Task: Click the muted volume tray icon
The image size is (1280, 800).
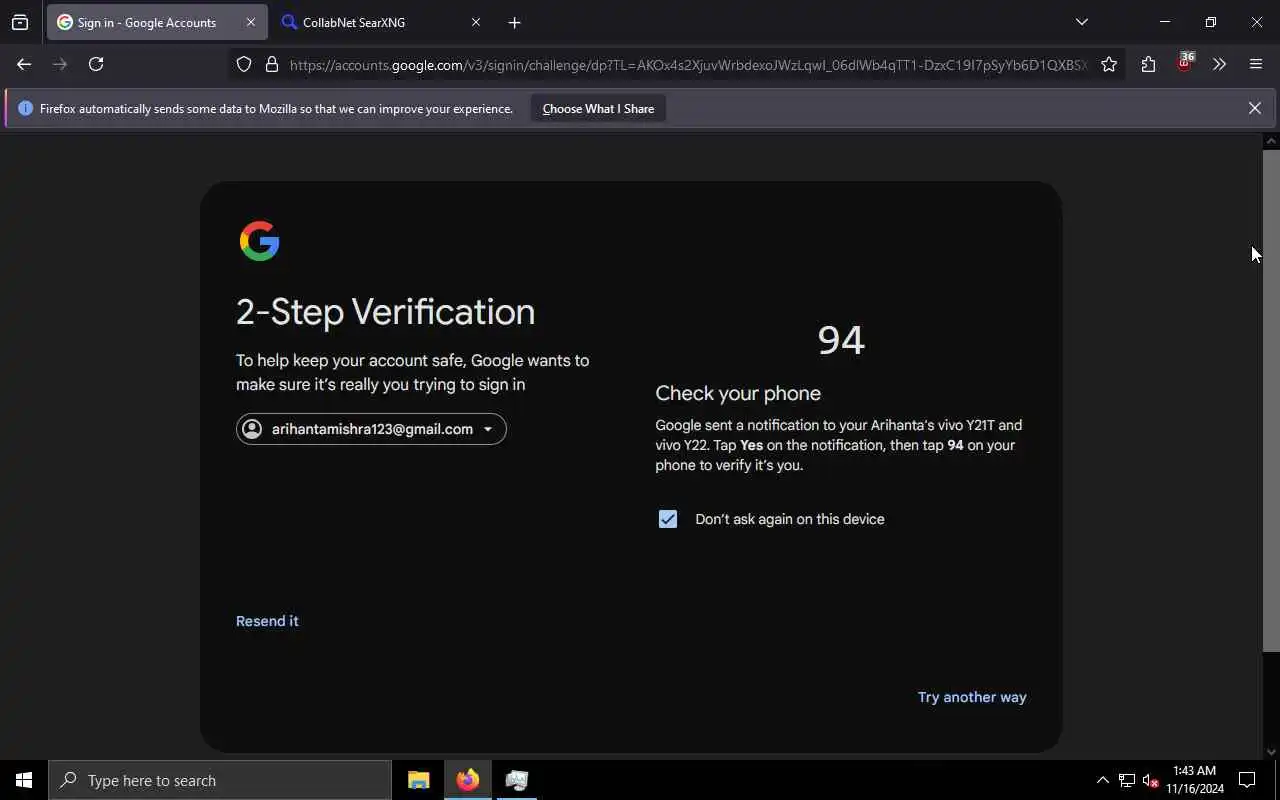Action: pyautogui.click(x=1151, y=780)
